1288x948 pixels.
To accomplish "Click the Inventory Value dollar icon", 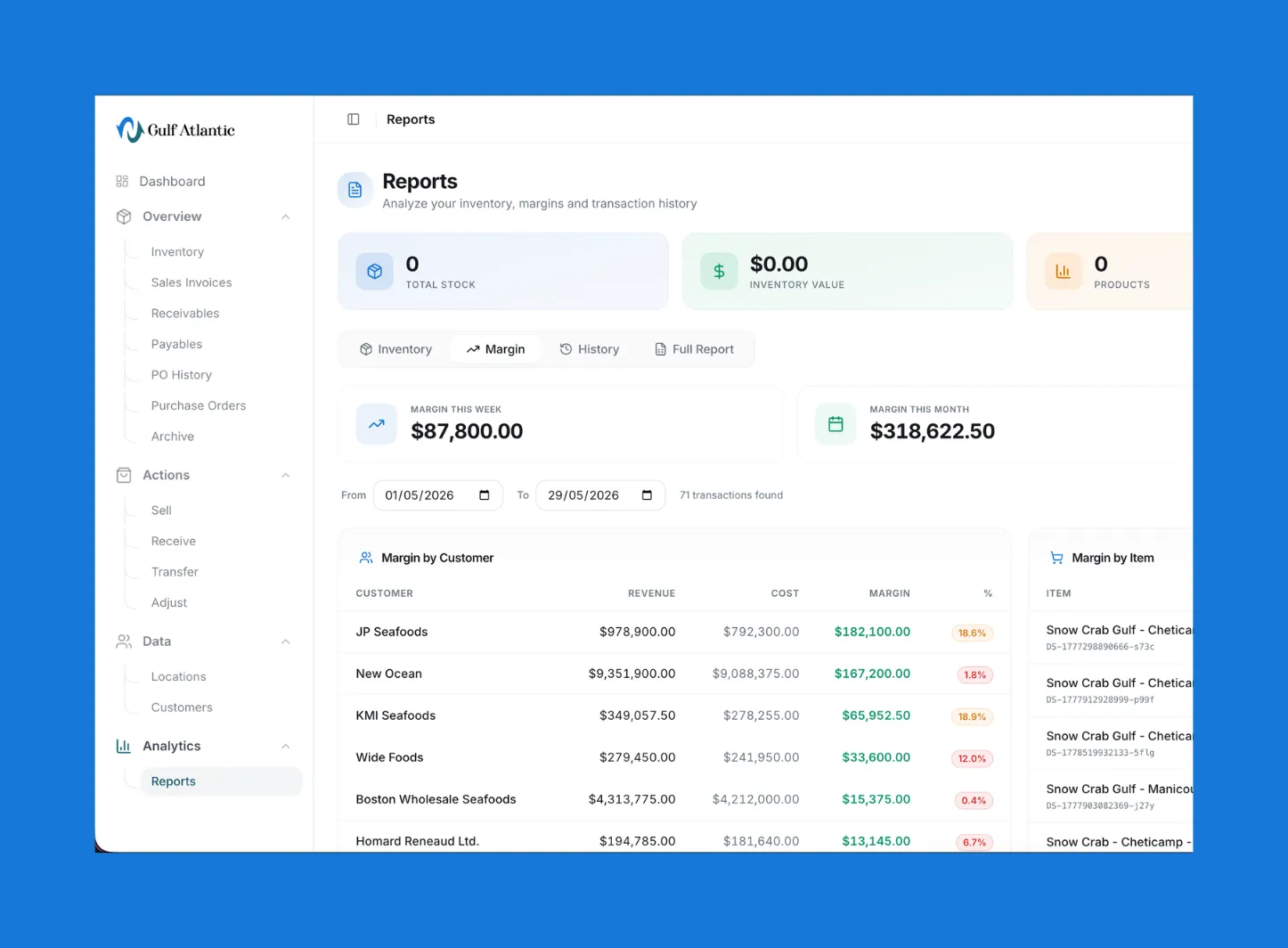I will coord(719,272).
